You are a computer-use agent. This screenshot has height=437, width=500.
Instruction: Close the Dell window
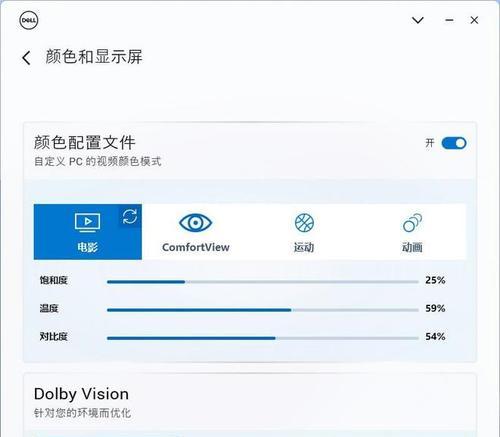(x=474, y=20)
